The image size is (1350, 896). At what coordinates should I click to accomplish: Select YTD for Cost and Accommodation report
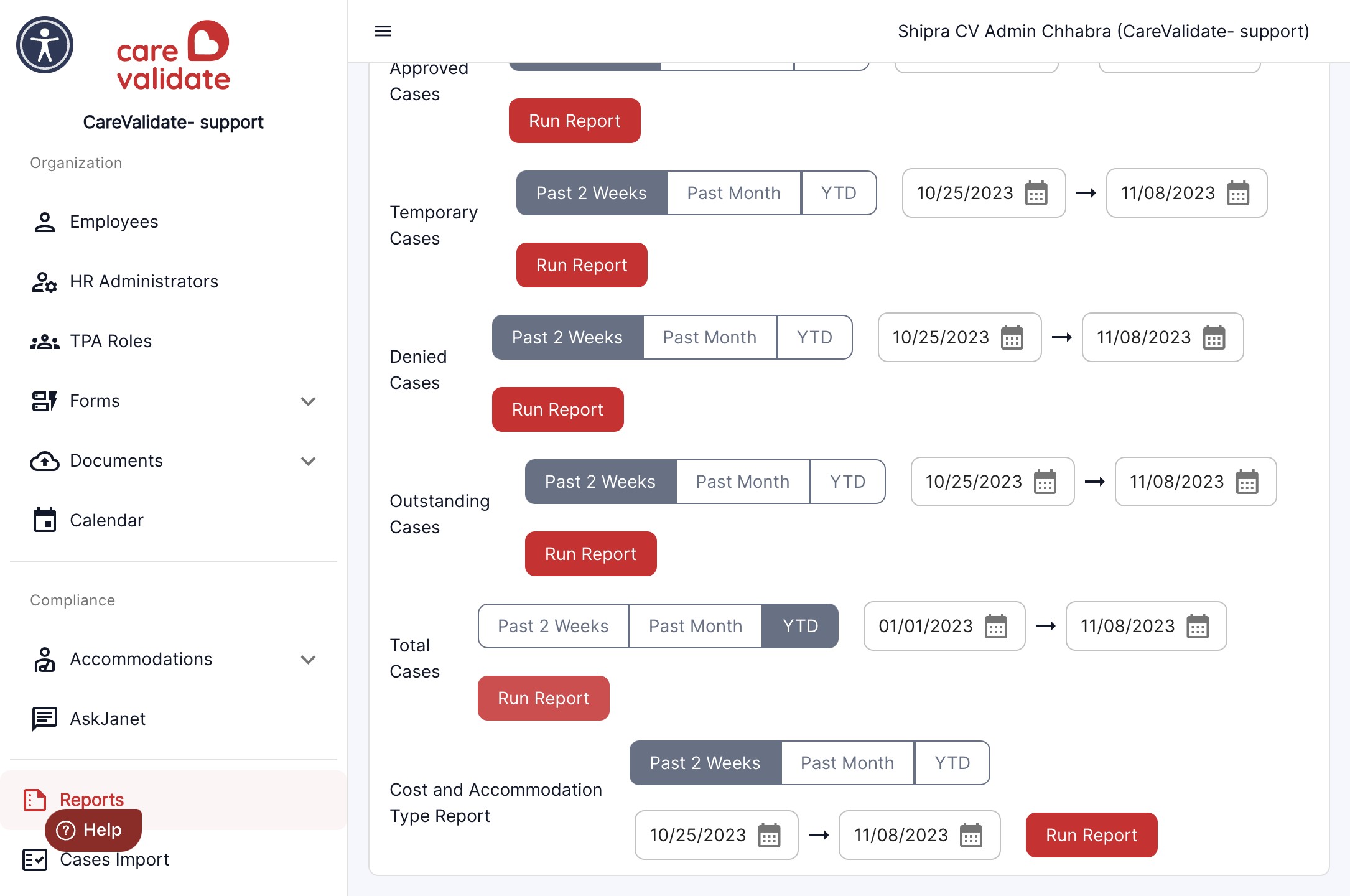[952, 763]
